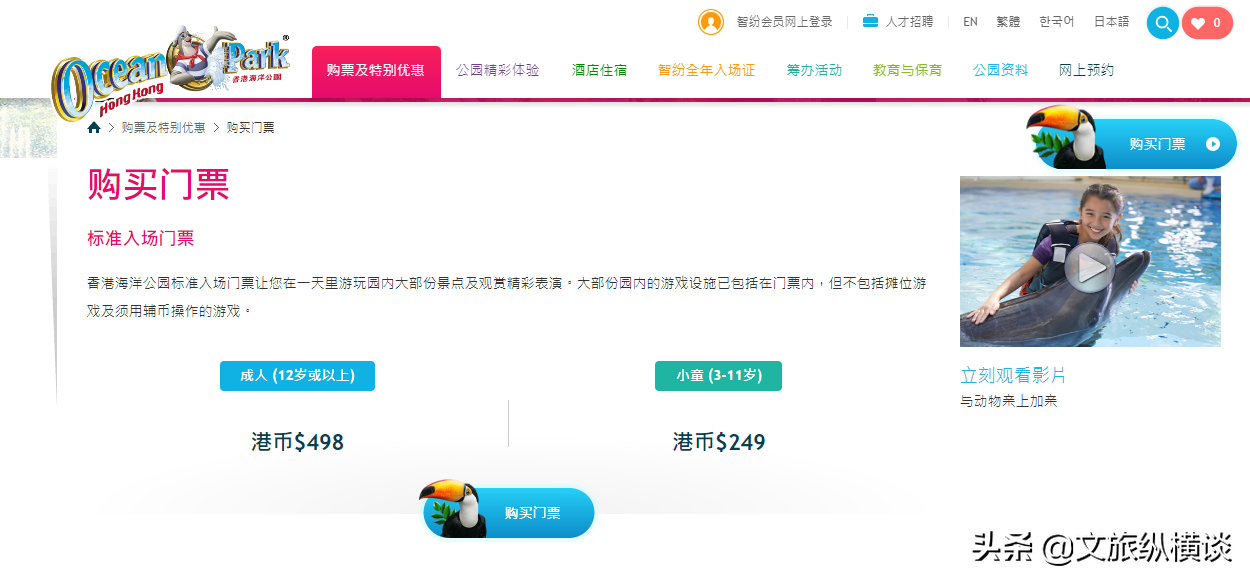The image size is (1250, 581).
Task: Select 购票及特别优惠 navigation tab
Action: 376,71
